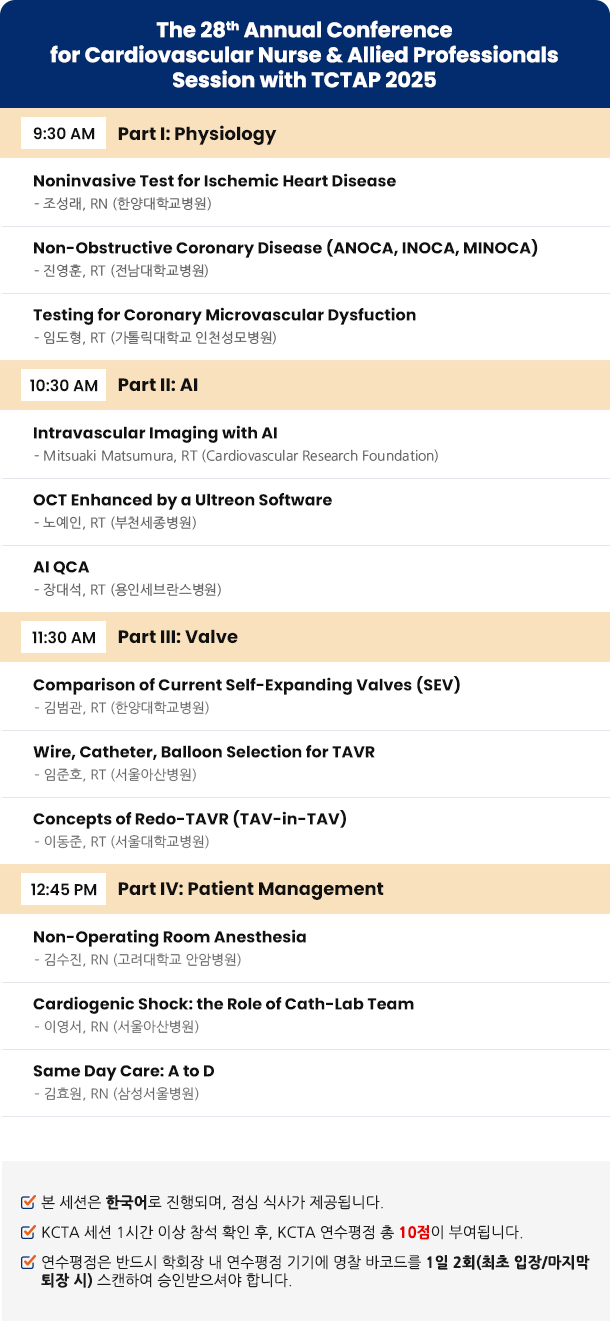Click the checkmark icon beside barcode scan note
This screenshot has width=610, height=1321.
[x=28, y=1262]
